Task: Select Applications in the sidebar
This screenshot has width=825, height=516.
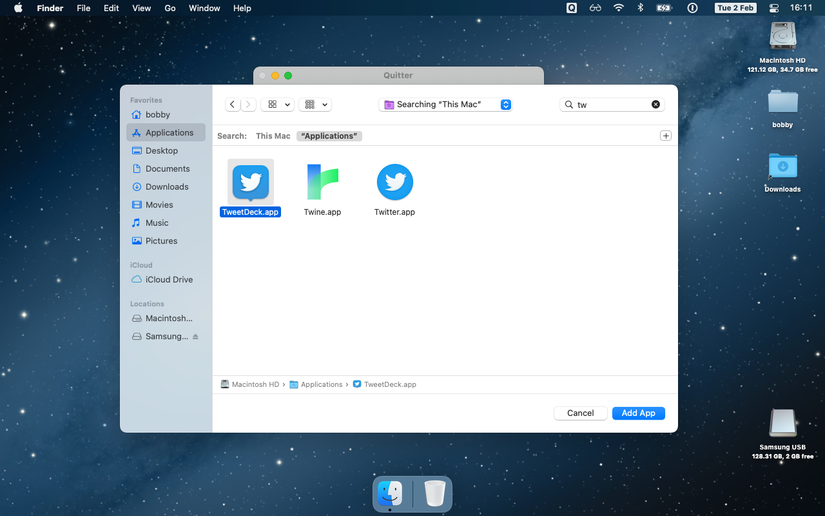Action: (166, 133)
